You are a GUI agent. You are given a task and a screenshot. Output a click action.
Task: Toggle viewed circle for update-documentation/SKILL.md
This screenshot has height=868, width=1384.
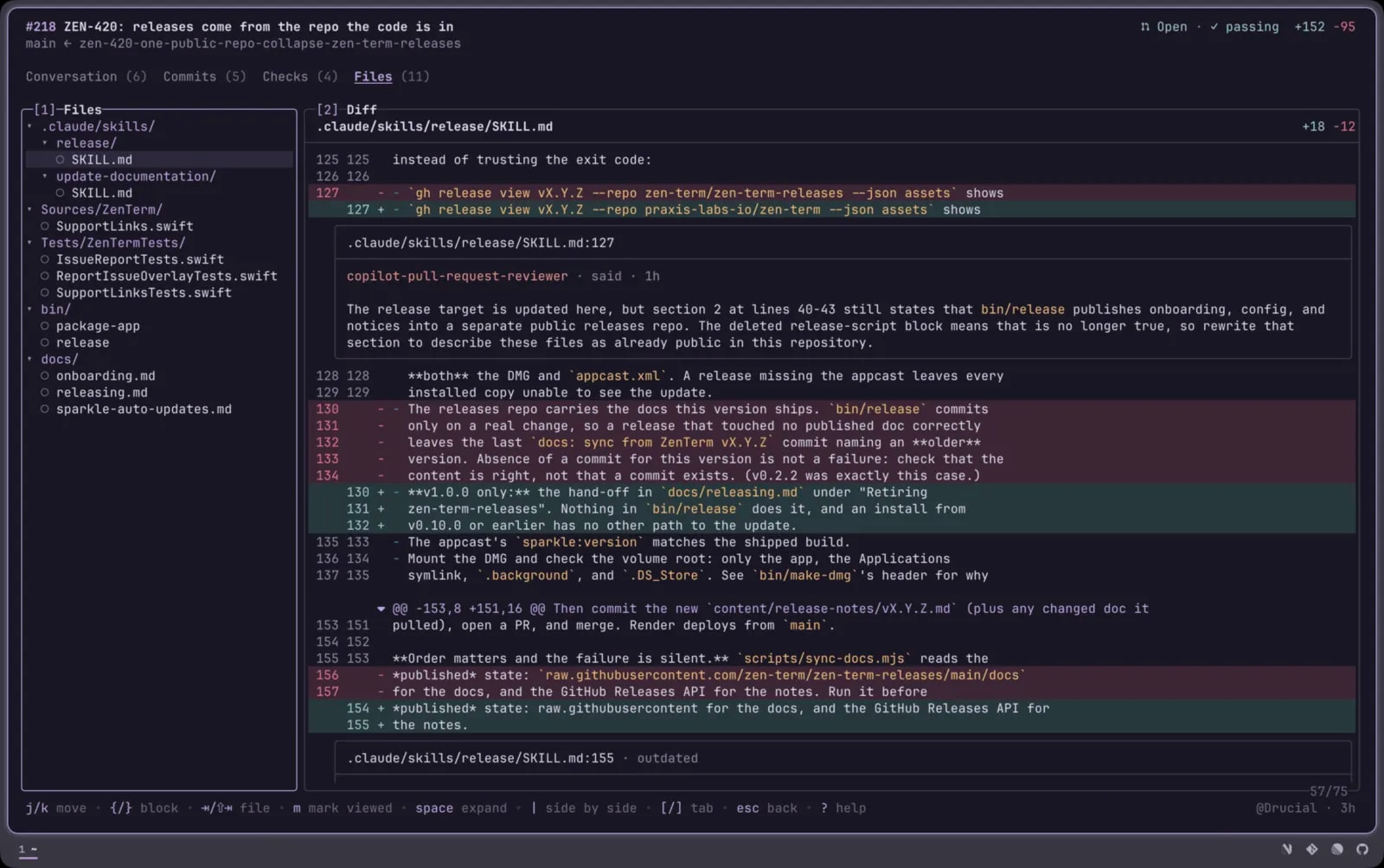pos(61,193)
